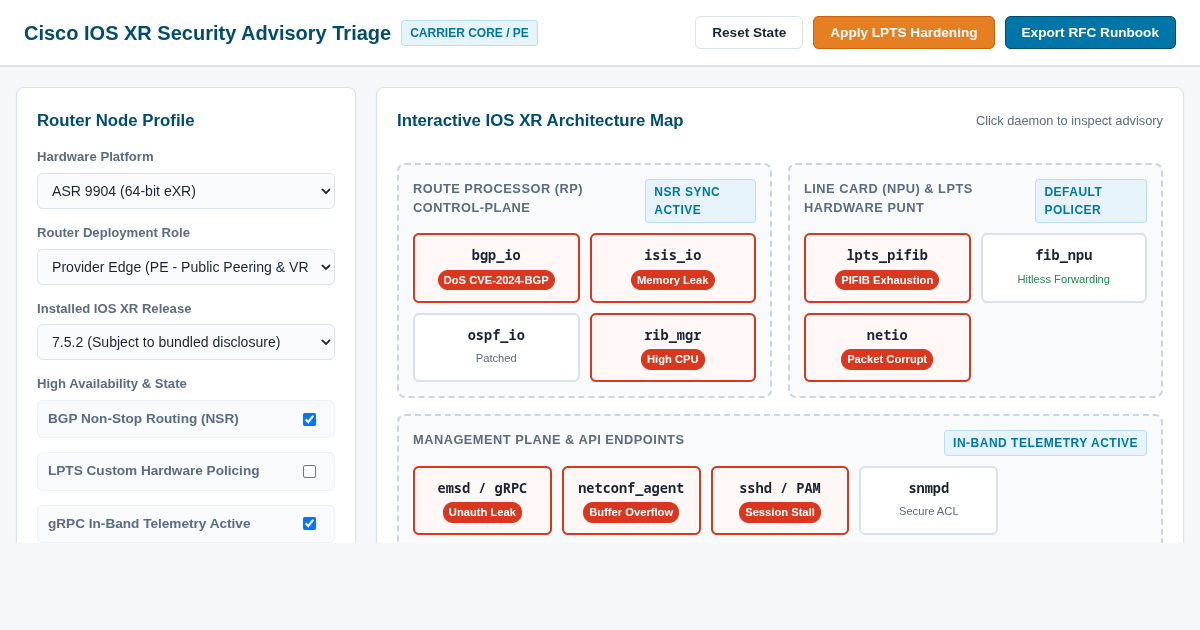Screen dimensions: 1200x630
Task: Select the sshd / PAM daemon card
Action: (780, 501)
